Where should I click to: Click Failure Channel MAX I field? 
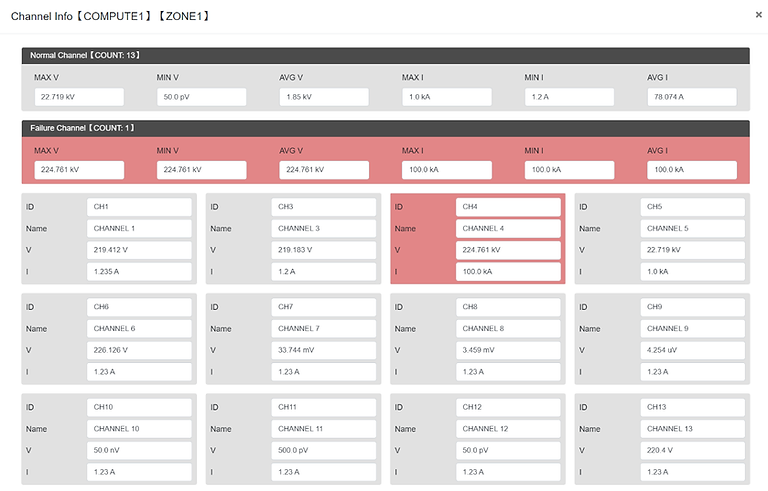(x=447, y=170)
